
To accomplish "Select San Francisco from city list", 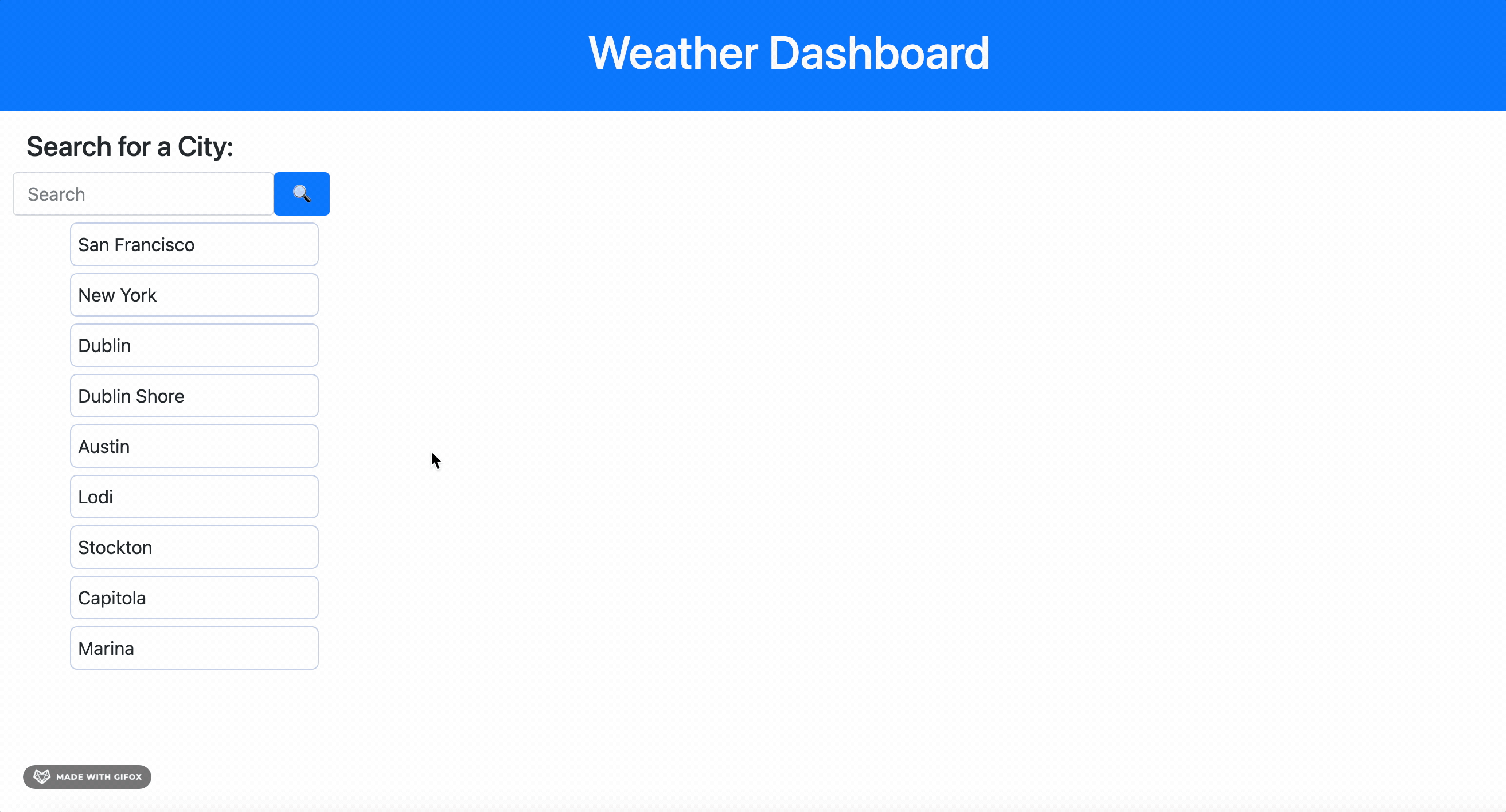I will [x=194, y=244].
